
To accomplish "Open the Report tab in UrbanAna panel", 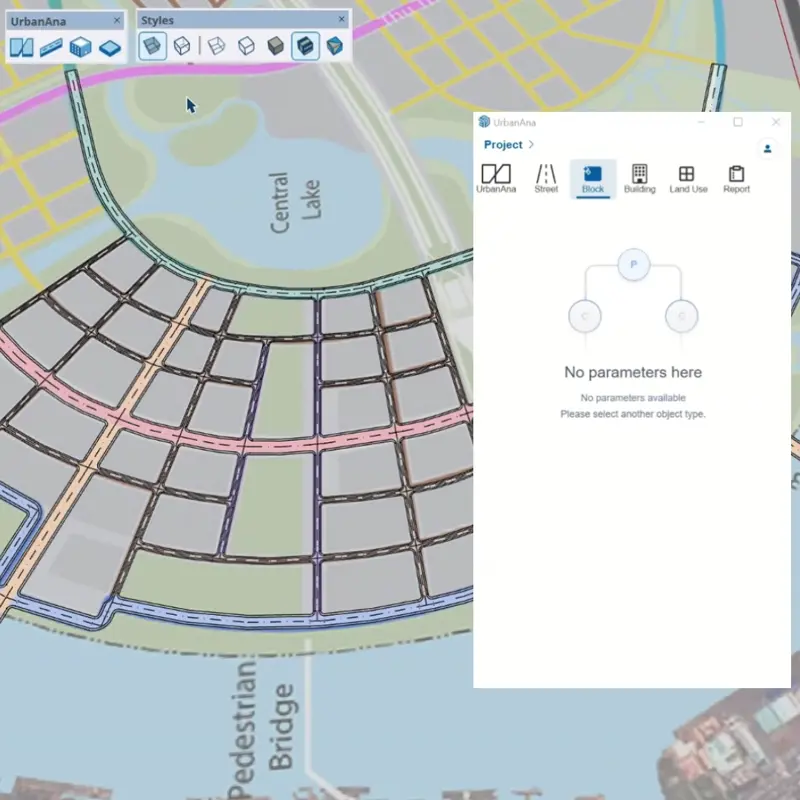I will pos(737,178).
